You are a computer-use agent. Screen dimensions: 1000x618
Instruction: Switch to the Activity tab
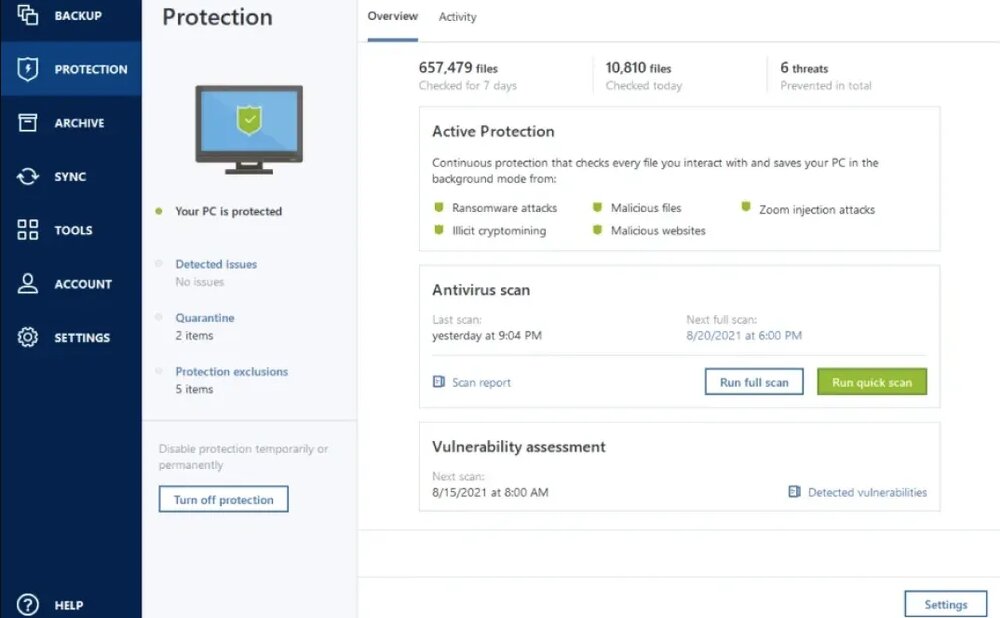click(457, 16)
